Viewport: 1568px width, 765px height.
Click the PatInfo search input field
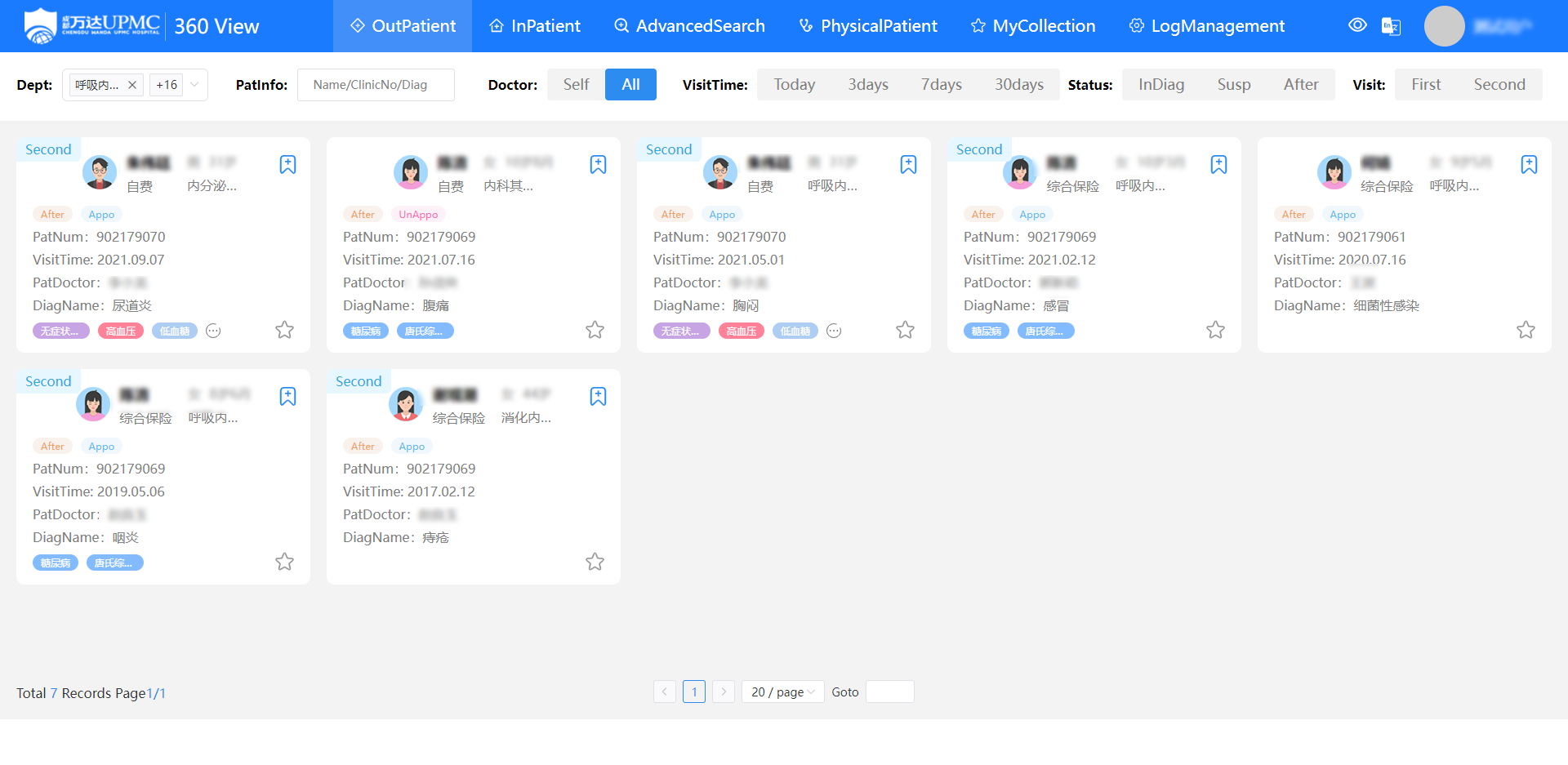tap(376, 85)
